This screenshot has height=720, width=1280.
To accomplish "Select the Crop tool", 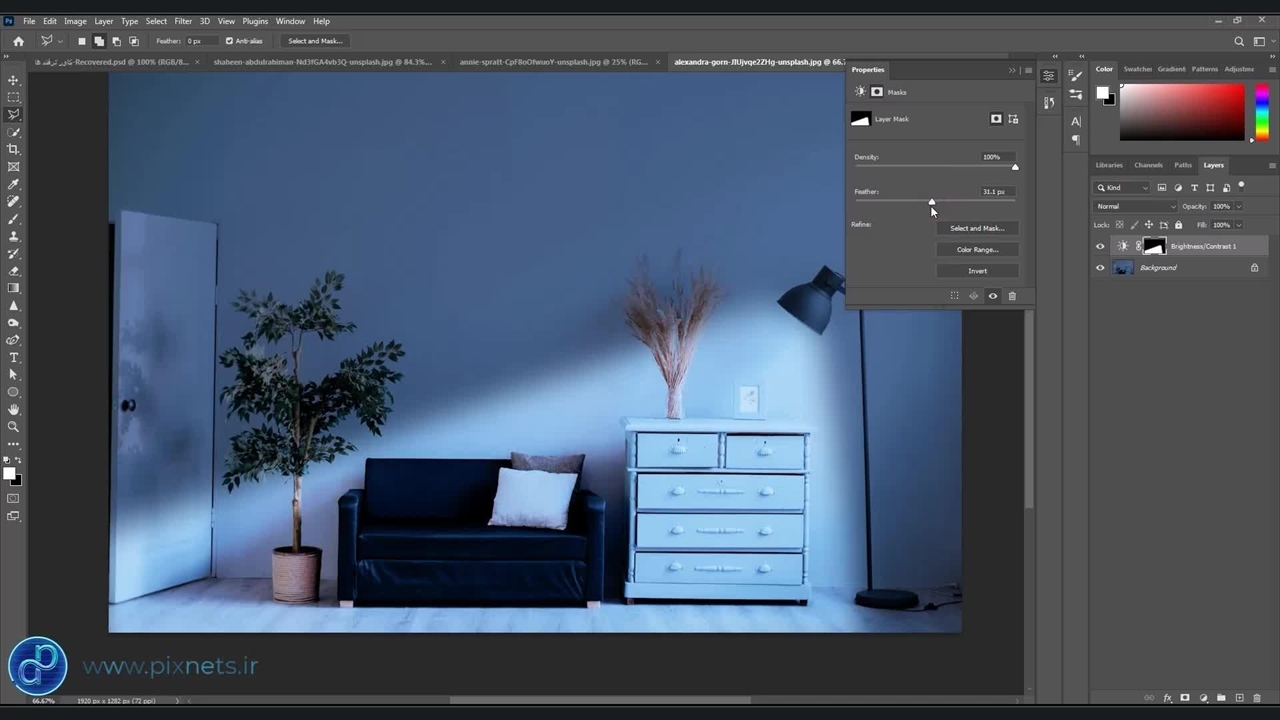I will click(x=13, y=149).
